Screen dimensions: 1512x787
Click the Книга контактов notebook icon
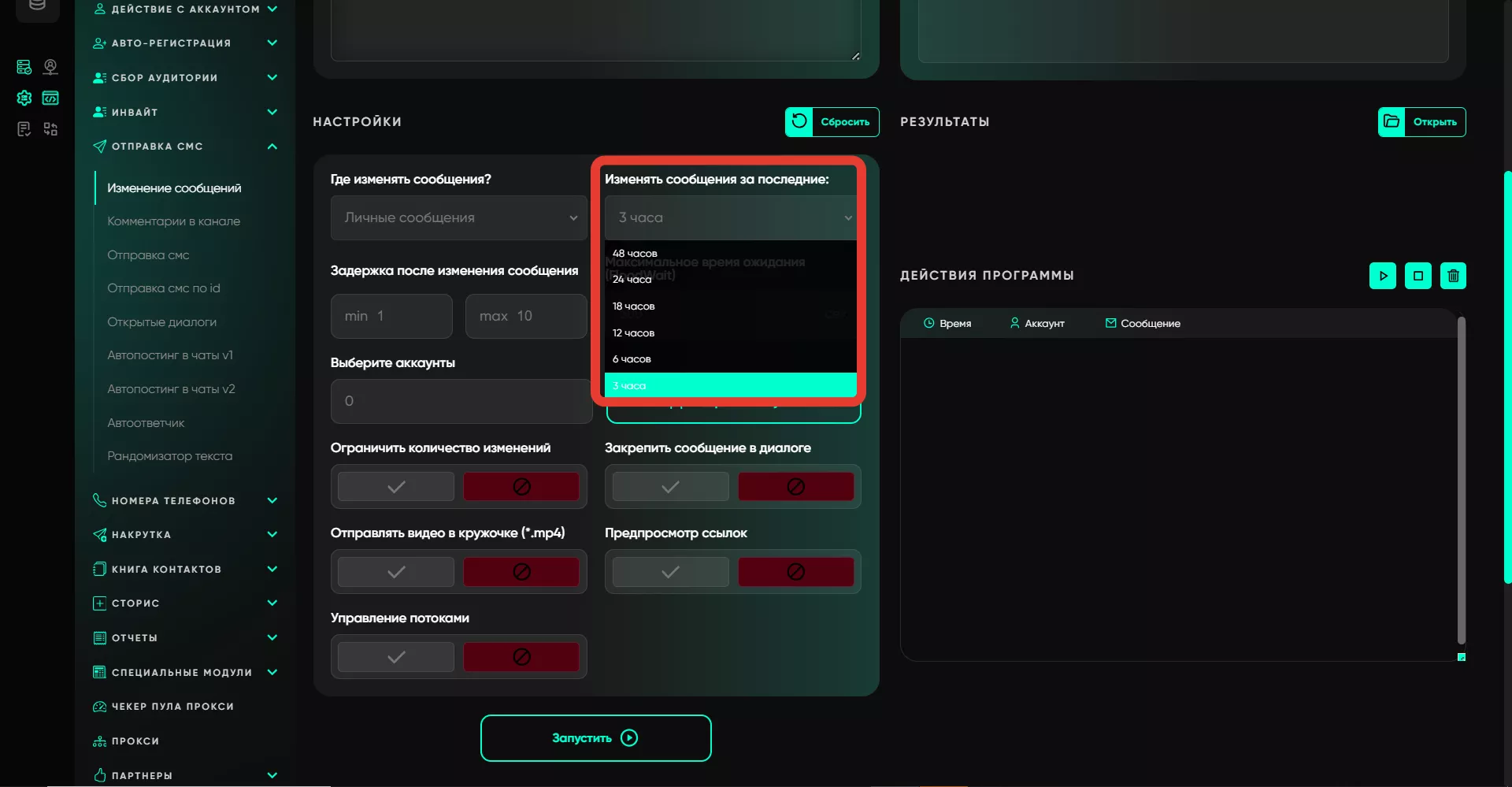pyautogui.click(x=99, y=569)
